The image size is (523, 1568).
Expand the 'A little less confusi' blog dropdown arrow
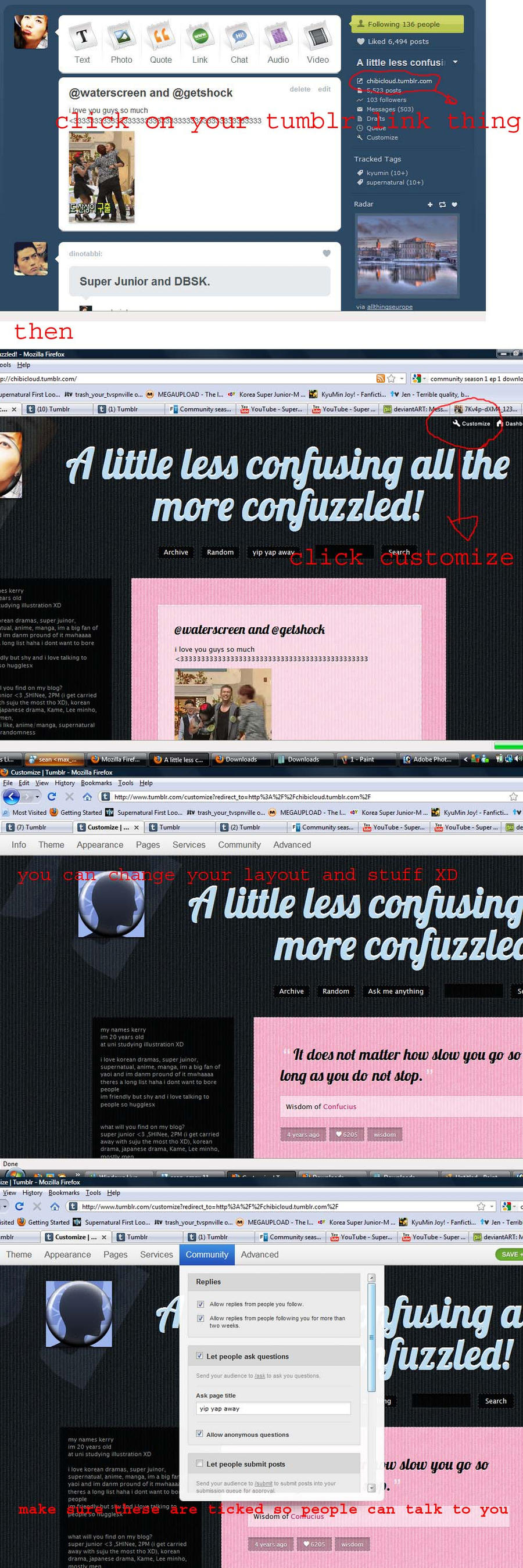(456, 62)
